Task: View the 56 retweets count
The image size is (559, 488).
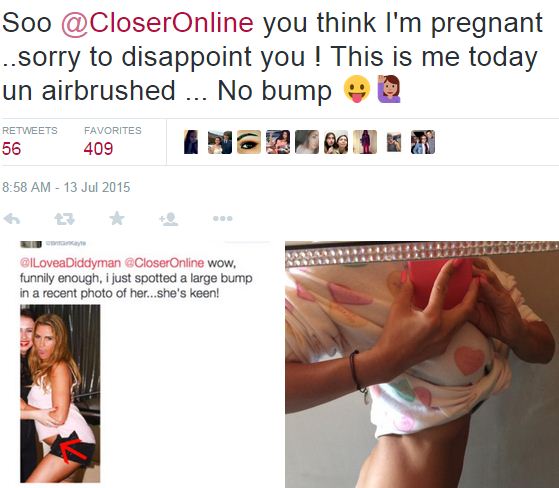Action: 11,149
